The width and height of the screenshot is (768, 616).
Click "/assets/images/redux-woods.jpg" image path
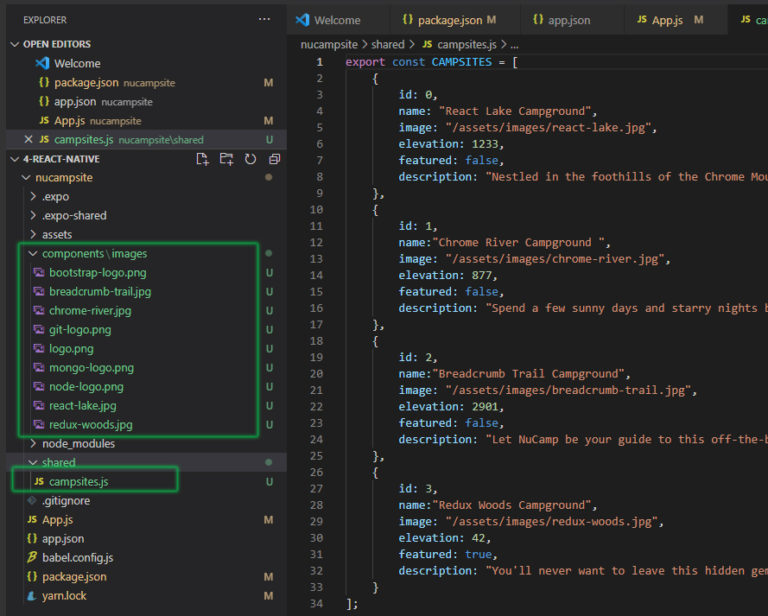pyautogui.click(x=552, y=521)
